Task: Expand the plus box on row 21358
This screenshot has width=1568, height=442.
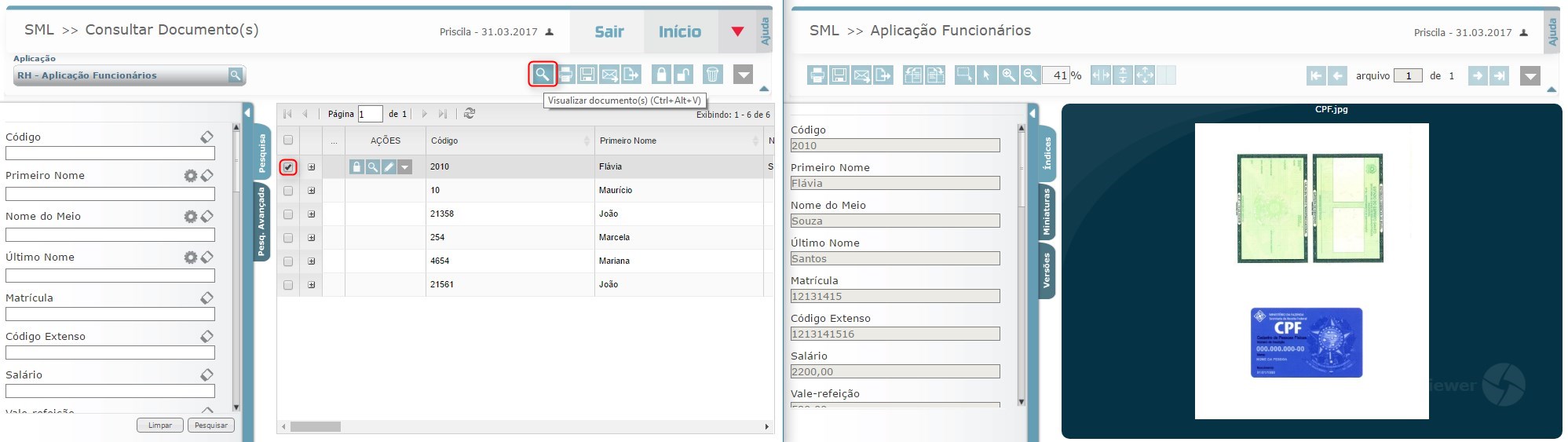Action: (312, 214)
